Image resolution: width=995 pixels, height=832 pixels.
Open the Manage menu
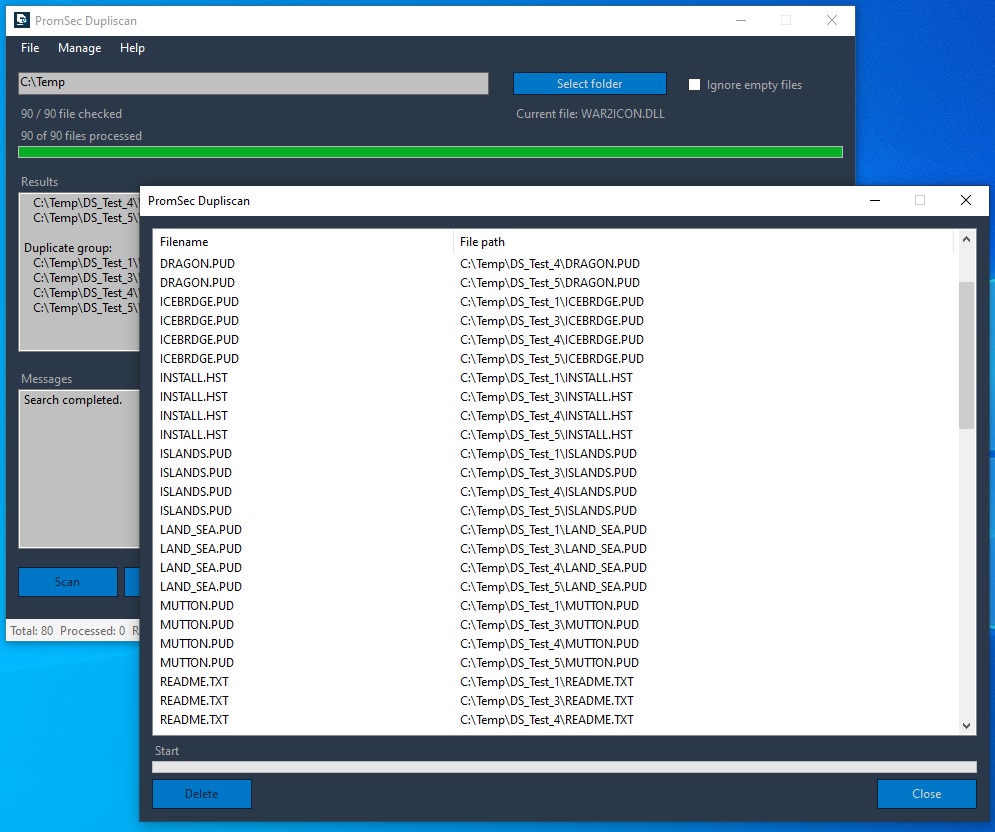tap(79, 48)
